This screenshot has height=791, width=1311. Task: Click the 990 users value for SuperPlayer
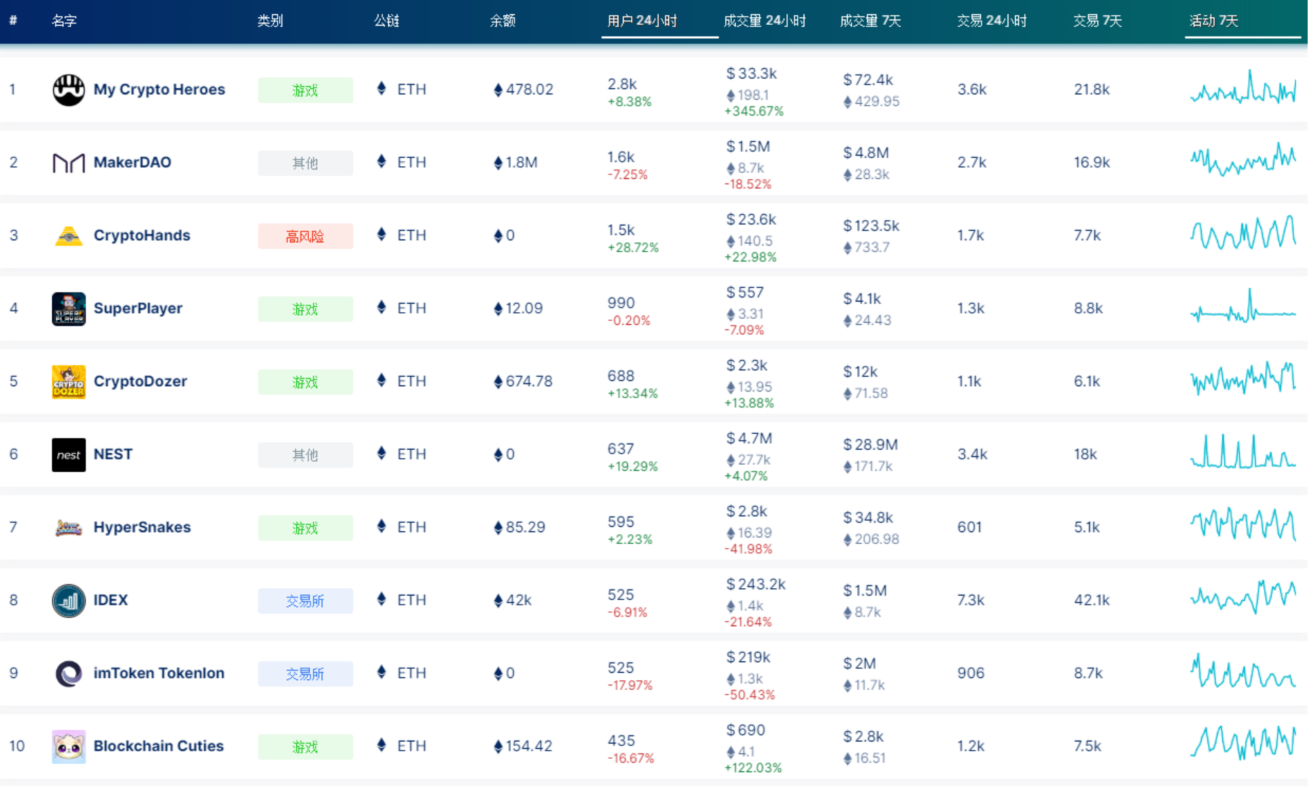pyautogui.click(x=621, y=304)
